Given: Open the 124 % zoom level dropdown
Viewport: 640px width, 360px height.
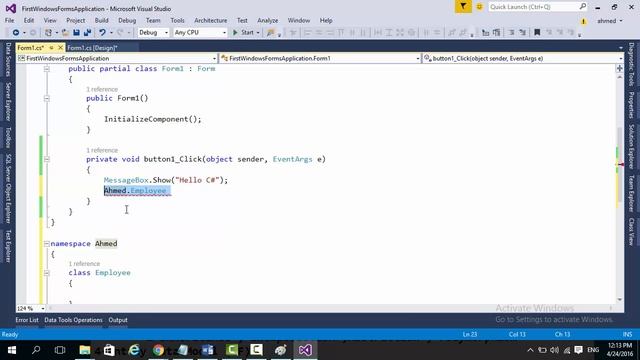Looking at the screenshot, I should (31, 309).
